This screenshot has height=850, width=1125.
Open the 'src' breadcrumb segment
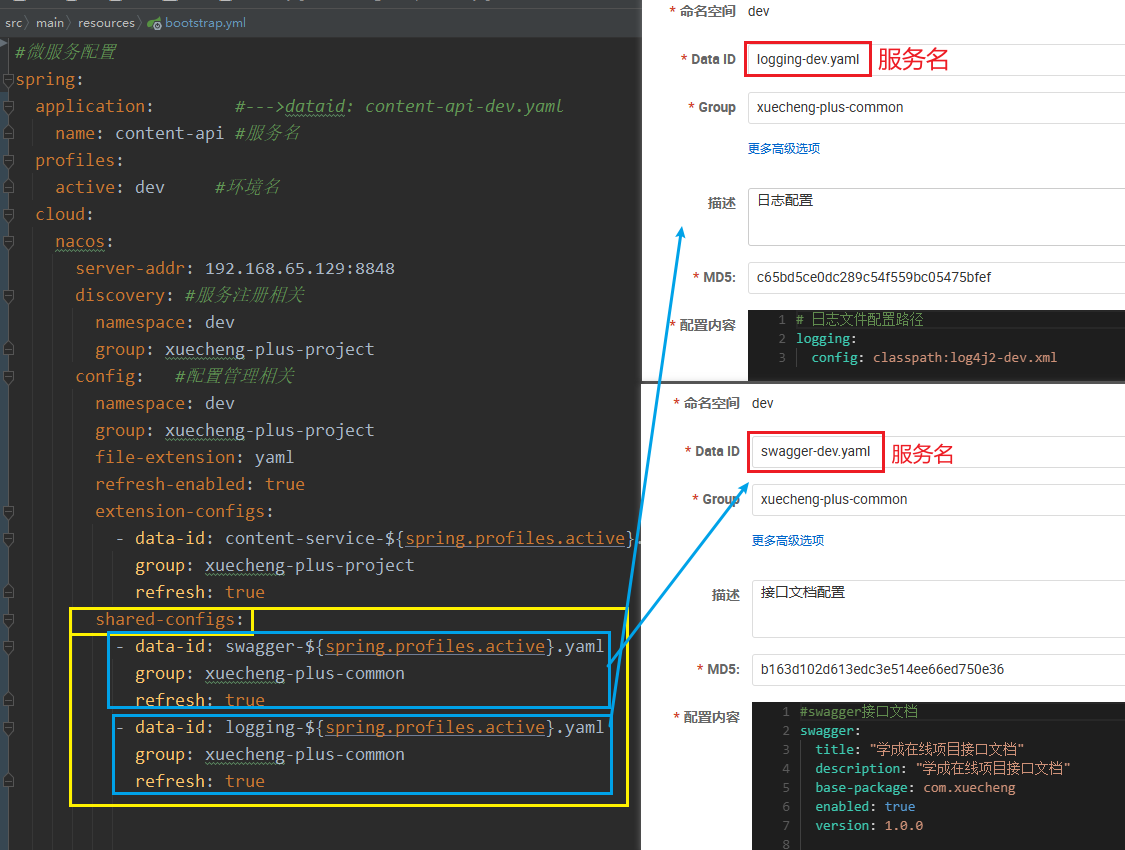pos(13,23)
